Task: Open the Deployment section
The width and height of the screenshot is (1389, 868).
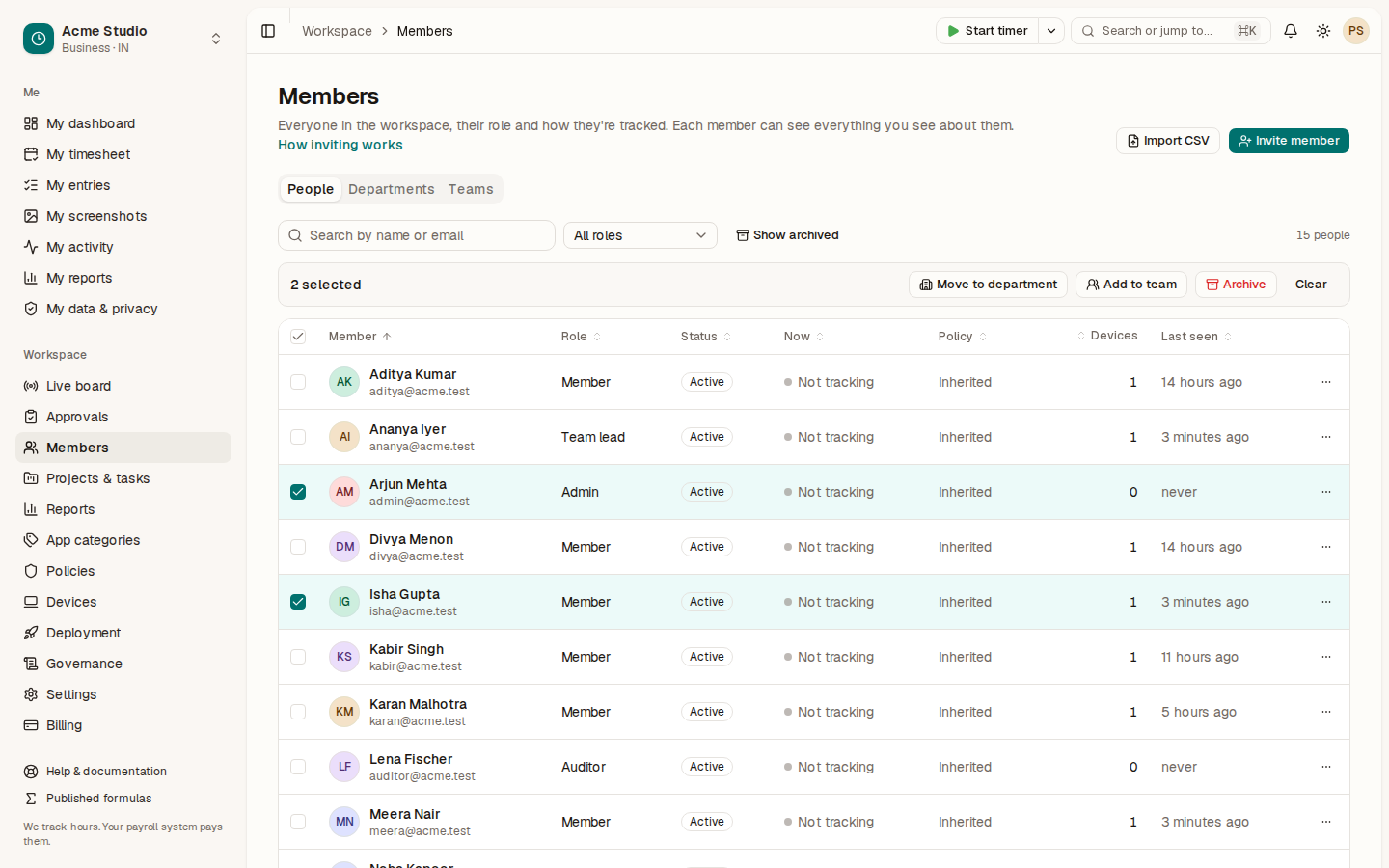Action: tap(123, 633)
